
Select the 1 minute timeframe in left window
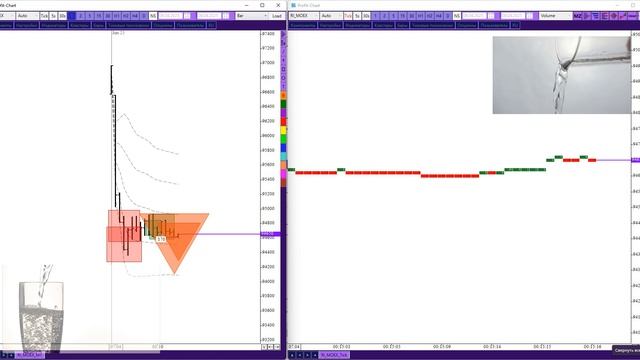point(71,16)
